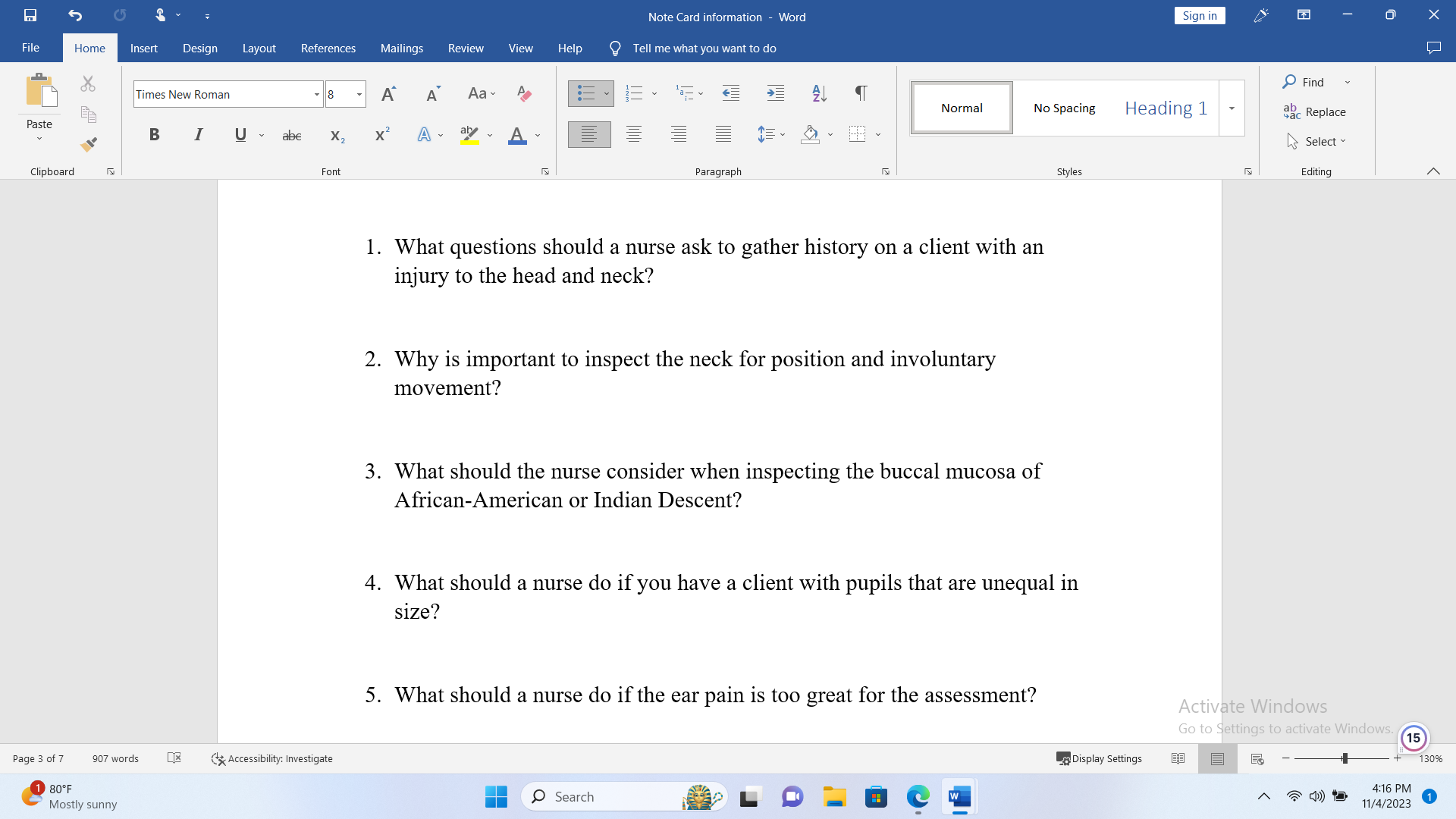Open the Font dialog launcher
The height and width of the screenshot is (819, 1456).
[x=544, y=172]
